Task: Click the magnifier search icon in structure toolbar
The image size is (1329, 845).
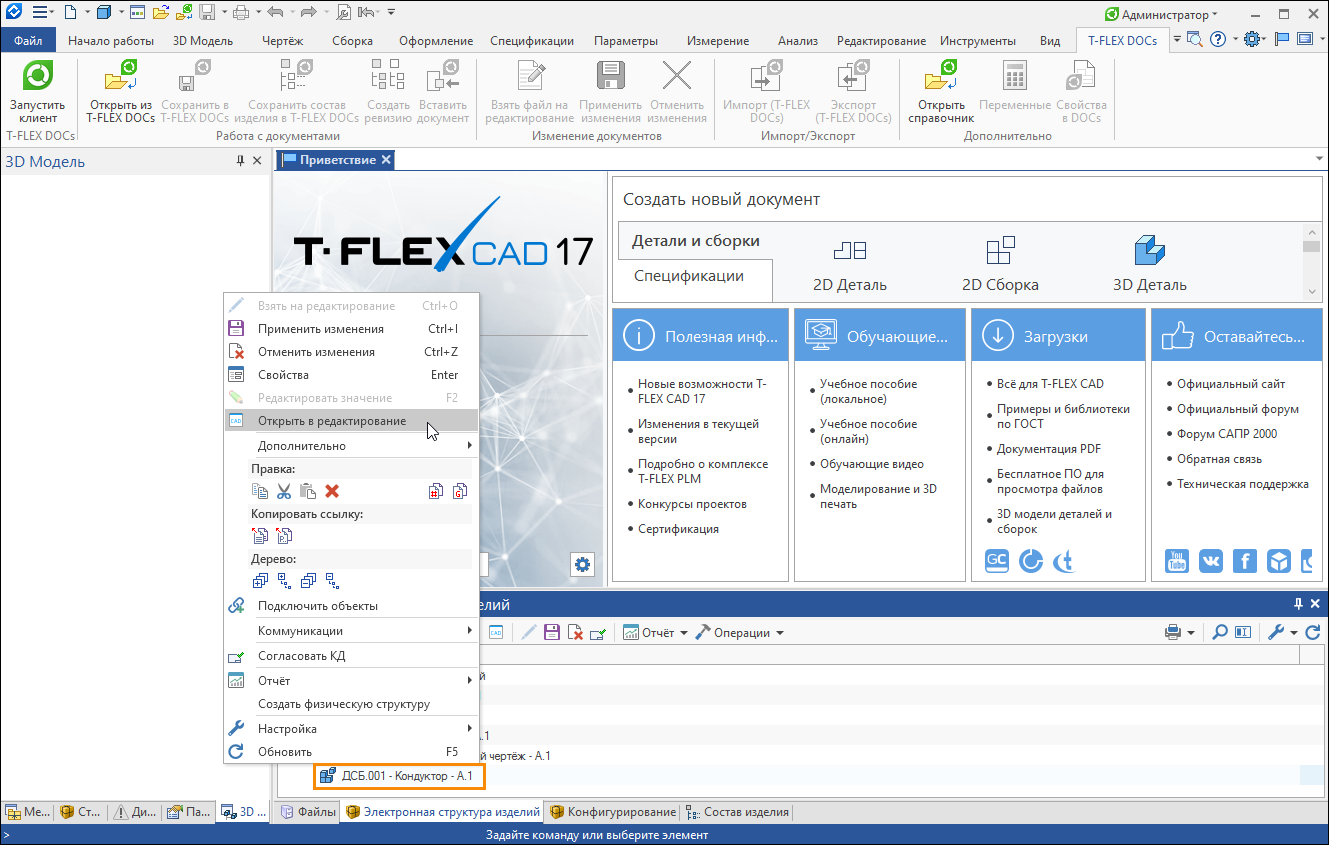Action: pos(1220,633)
